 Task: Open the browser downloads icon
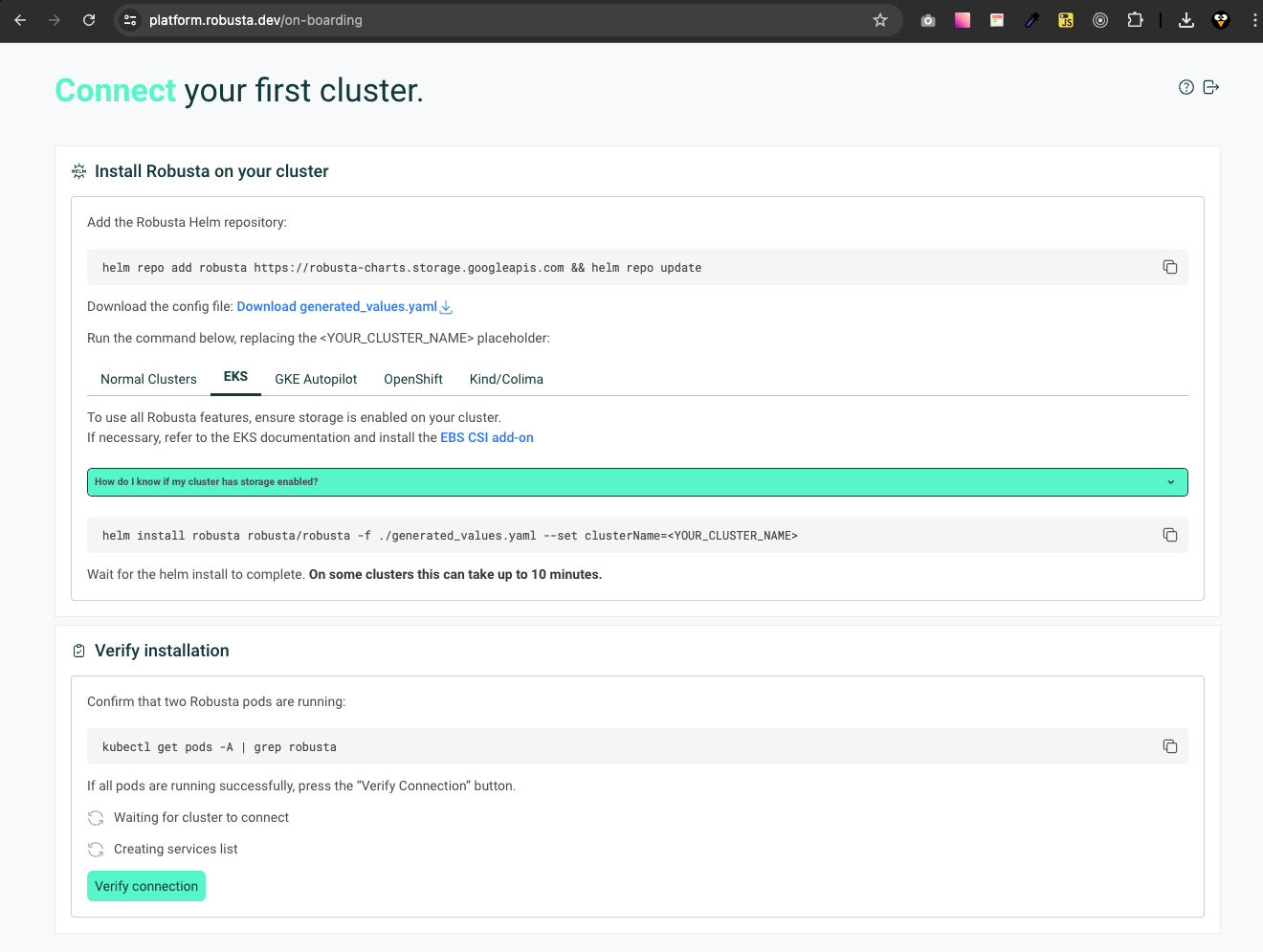[x=1186, y=20]
